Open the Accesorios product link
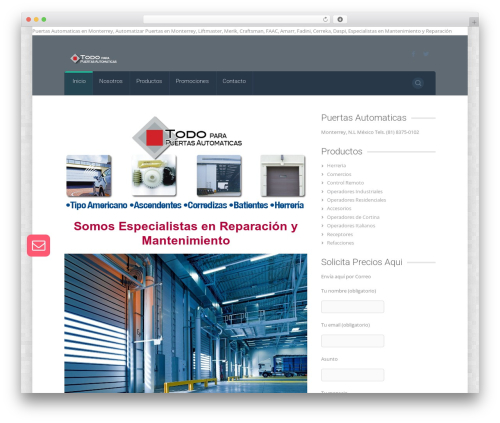This screenshot has height=423, width=500. pos(339,209)
